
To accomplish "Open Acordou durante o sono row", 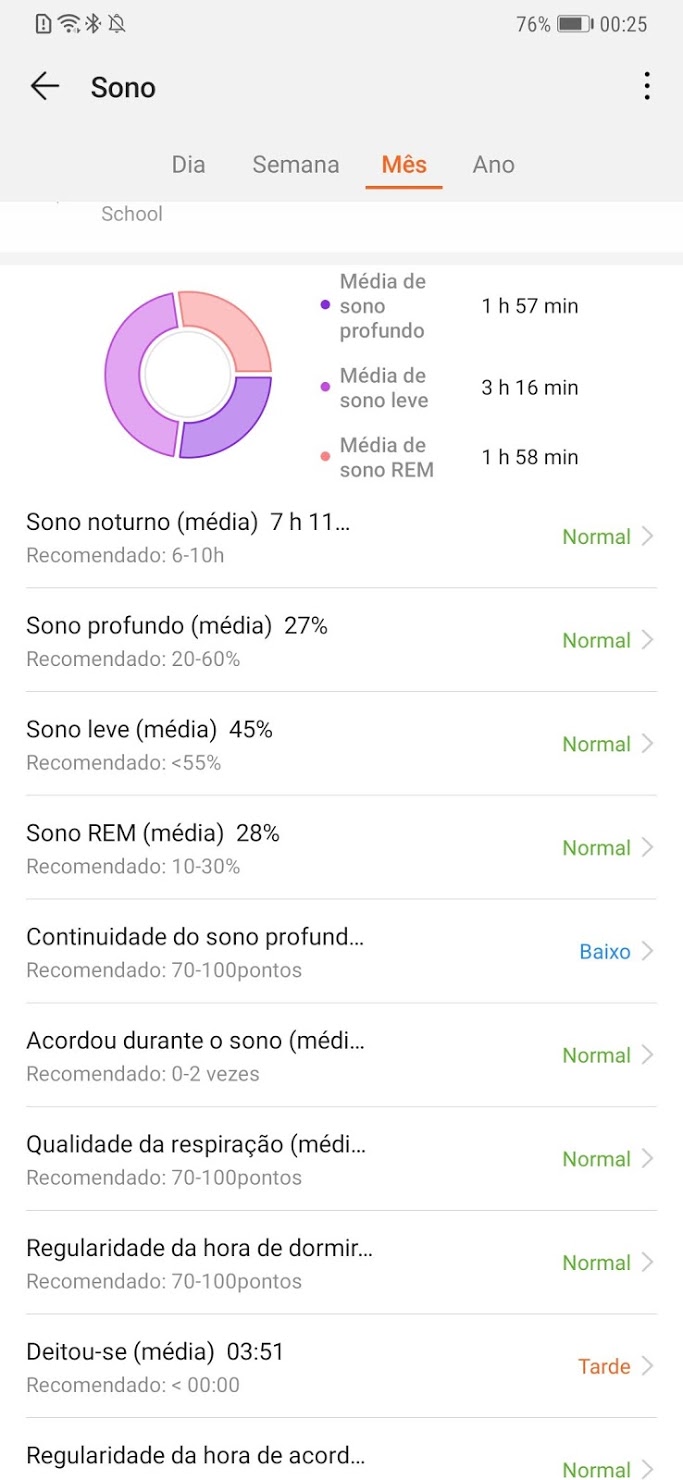I will click(x=340, y=1055).
